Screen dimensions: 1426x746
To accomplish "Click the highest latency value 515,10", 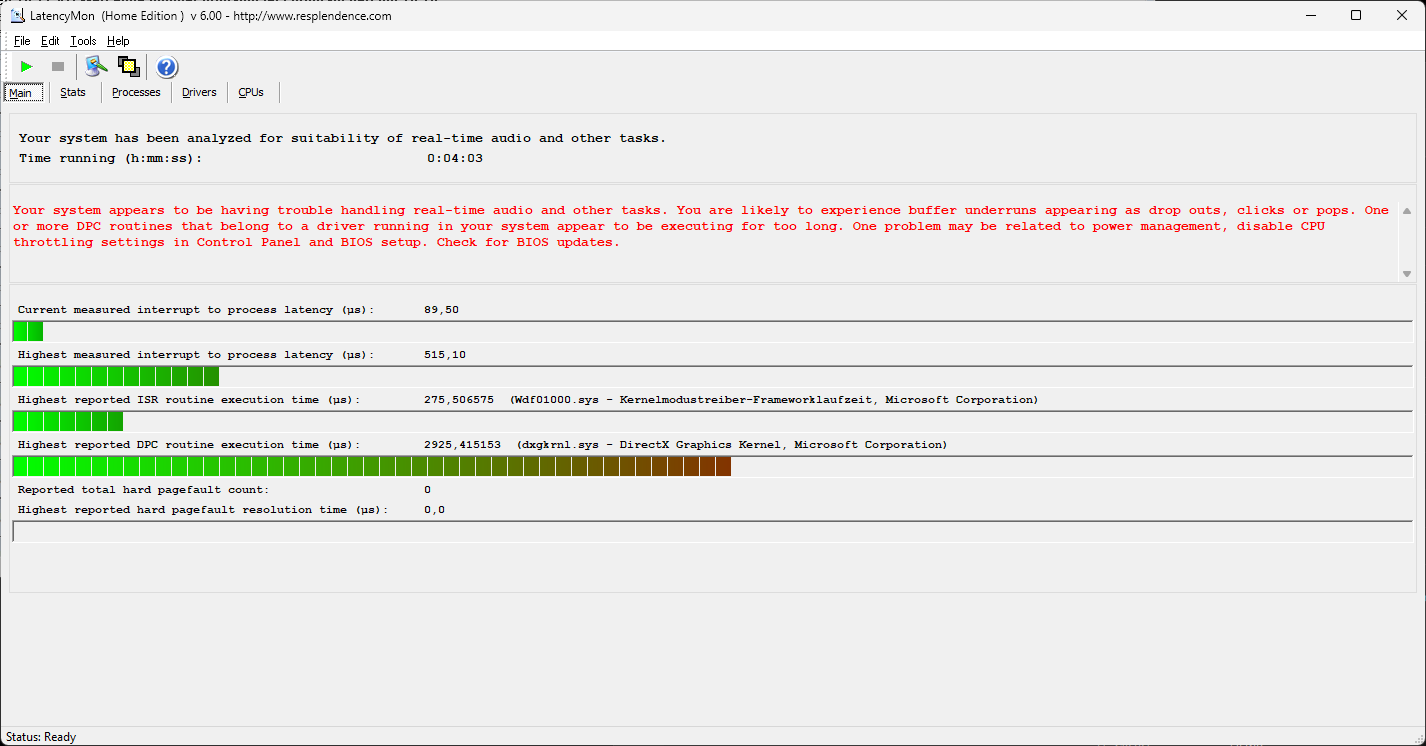I will 445,355.
